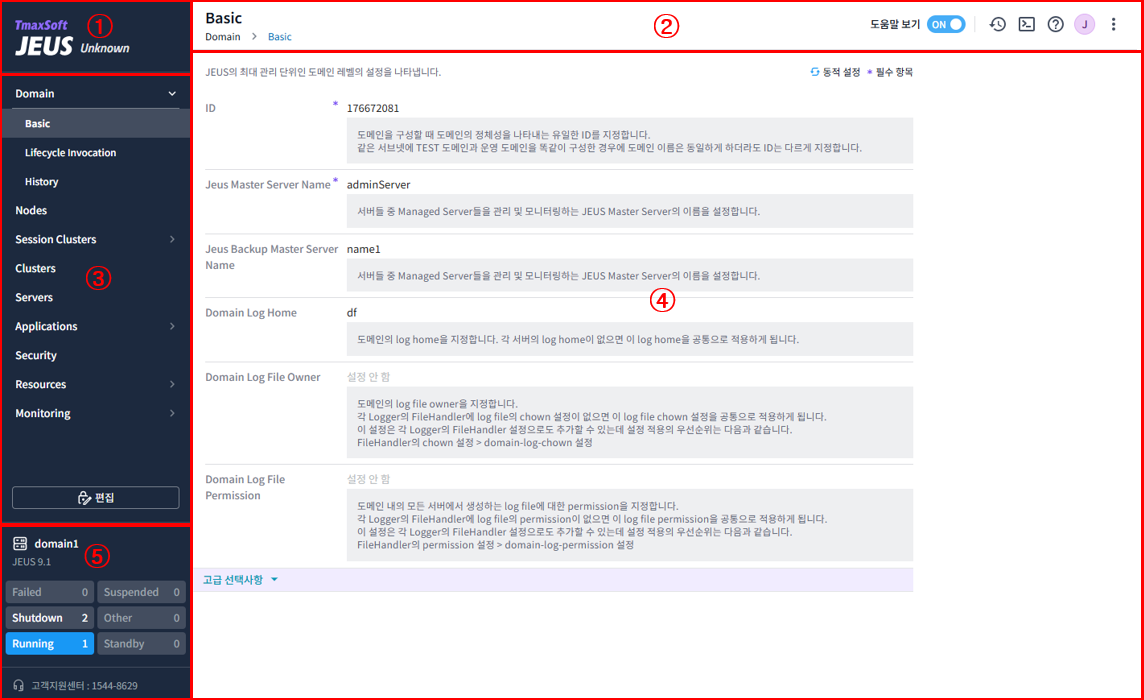This screenshot has width=1144, height=700.
Task: Expand the advanced options section
Action: 240,580
